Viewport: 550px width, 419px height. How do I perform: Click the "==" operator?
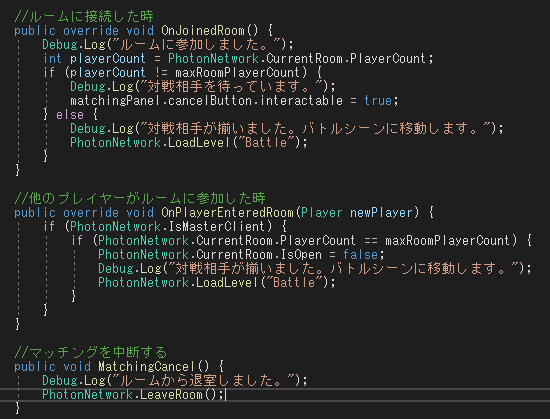tap(370, 241)
